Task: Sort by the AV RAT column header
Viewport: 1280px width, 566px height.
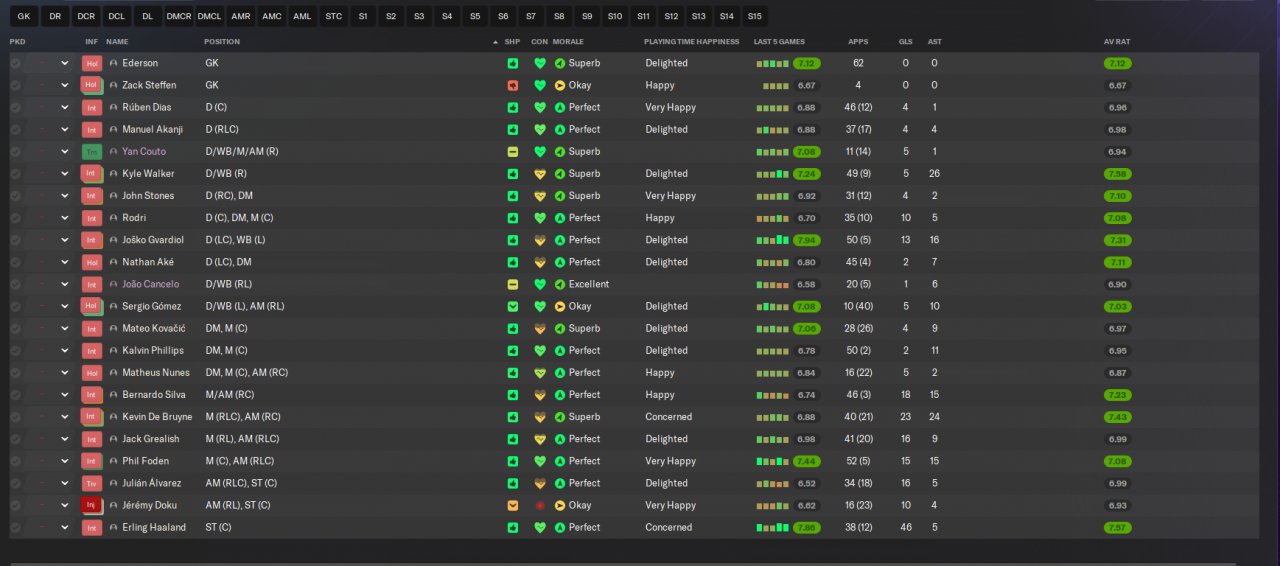Action: 1117,42
